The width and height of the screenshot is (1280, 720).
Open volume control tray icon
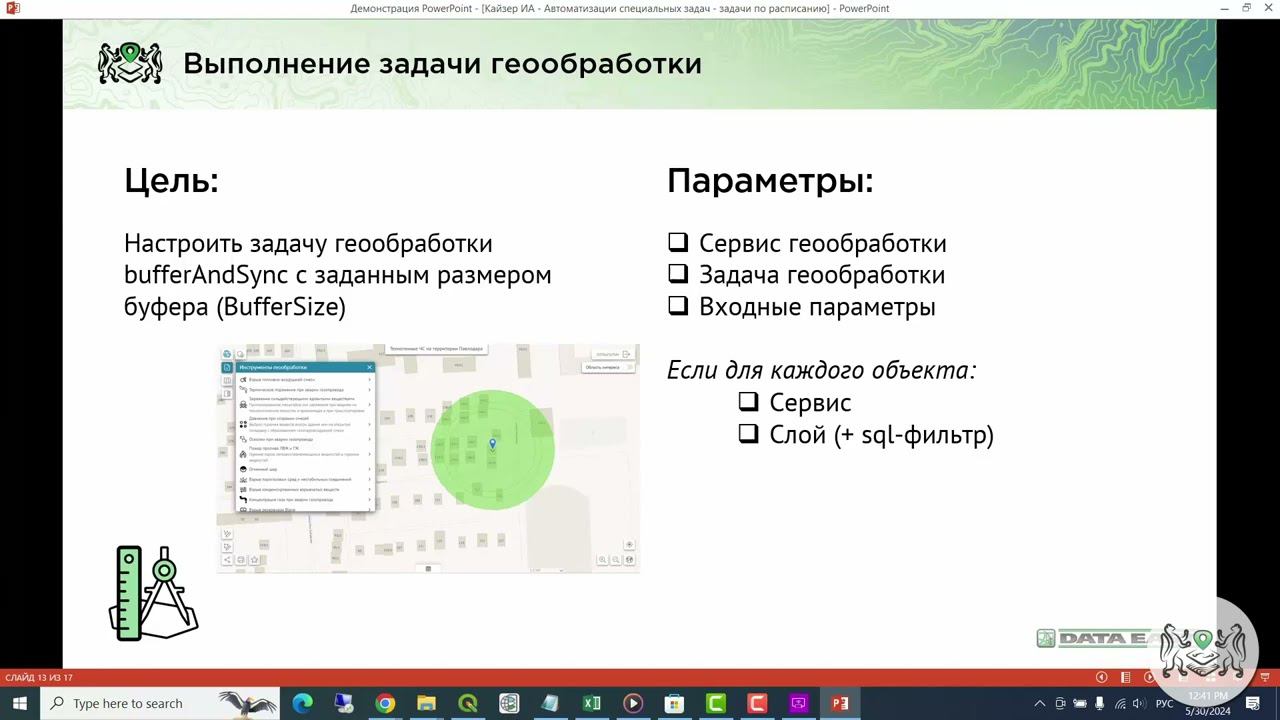(1139, 704)
